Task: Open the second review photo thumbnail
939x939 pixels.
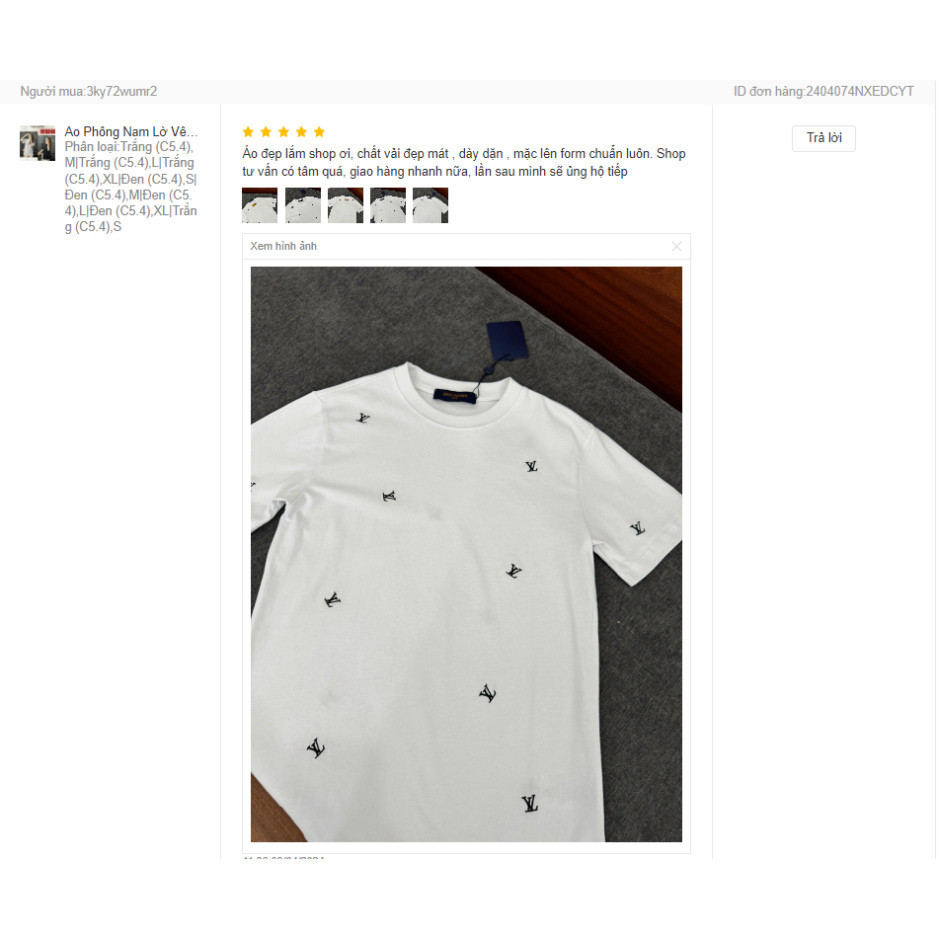Action: click(302, 205)
